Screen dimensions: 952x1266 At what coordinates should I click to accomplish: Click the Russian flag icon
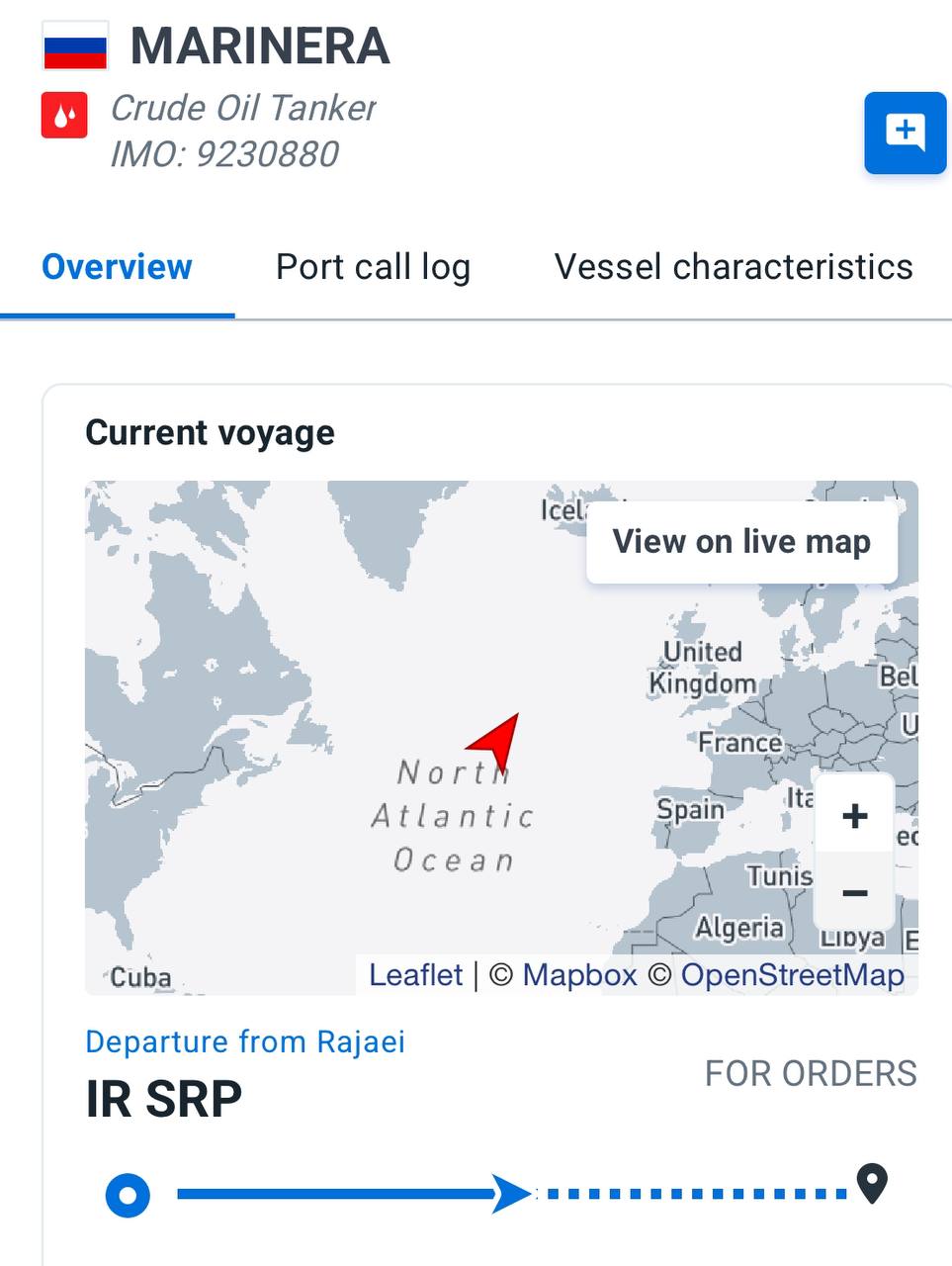pos(74,46)
